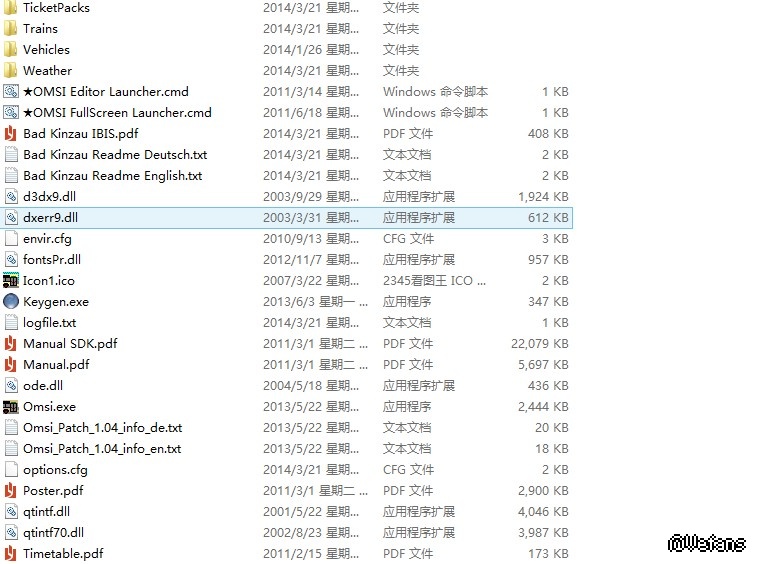This screenshot has width=757, height=564.
Task: Select file name "Omsi.exe"
Action: [49, 407]
